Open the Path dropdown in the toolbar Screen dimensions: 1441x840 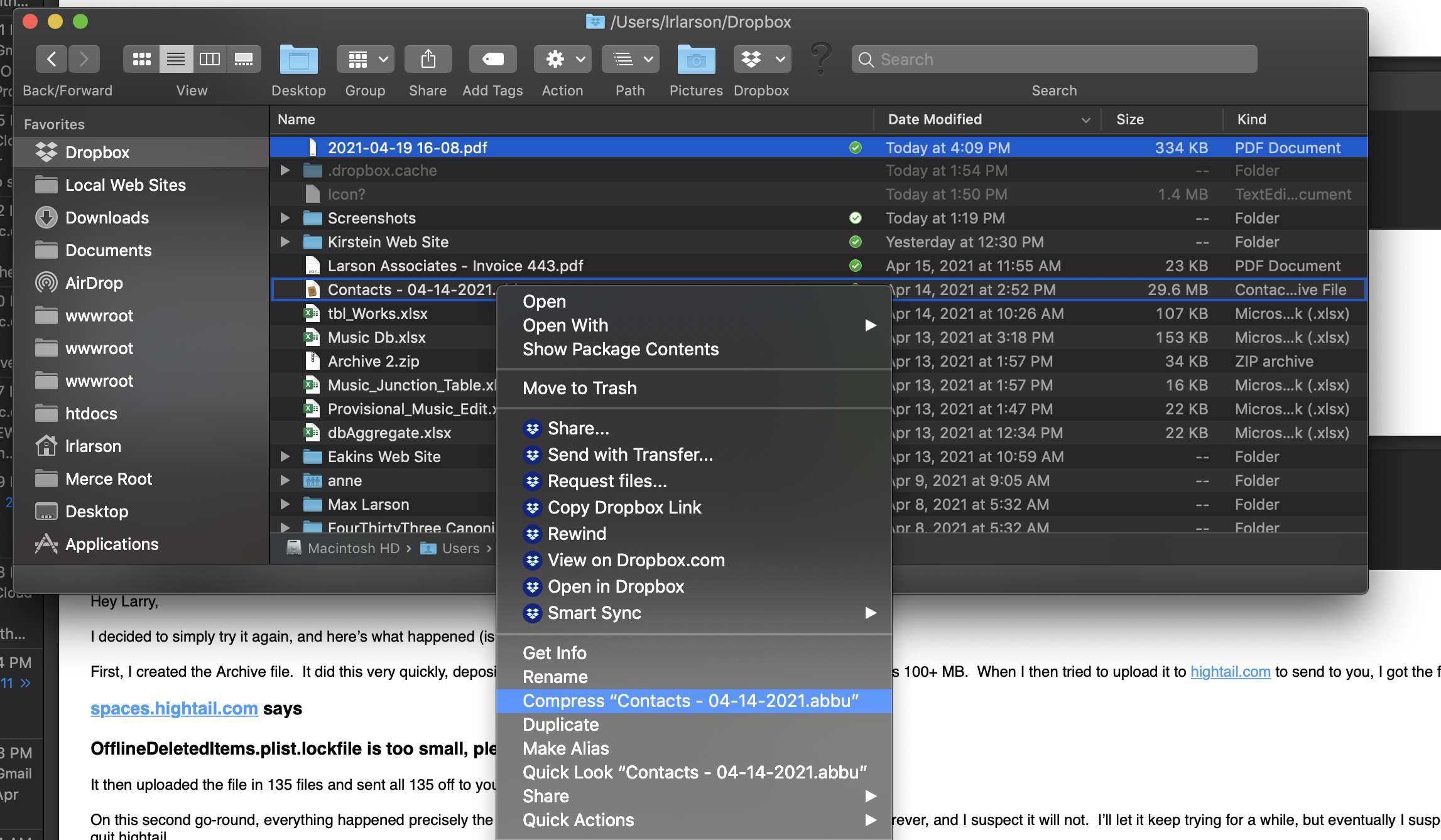(x=631, y=60)
